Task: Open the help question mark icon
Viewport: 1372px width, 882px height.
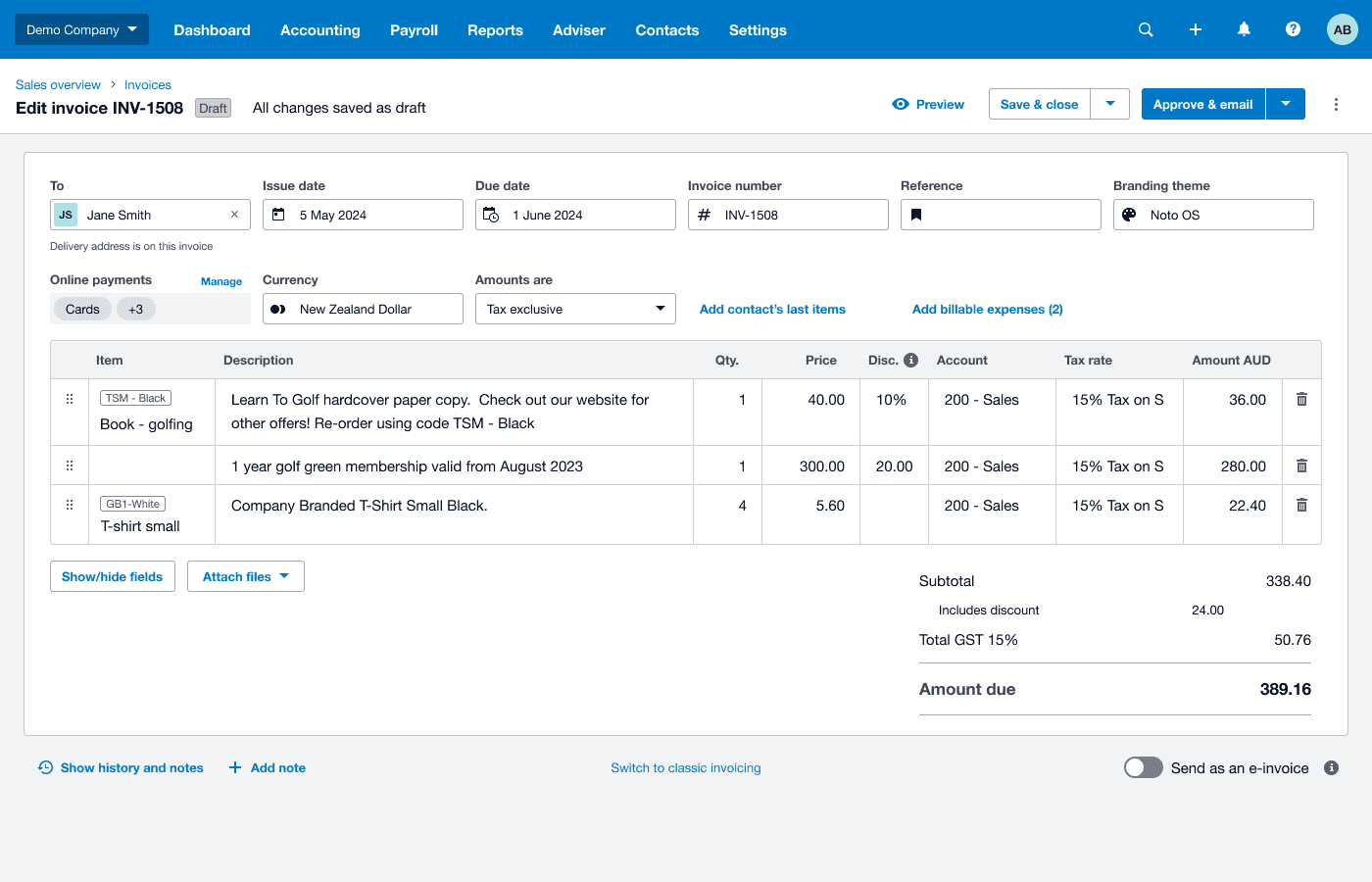Action: (x=1293, y=29)
